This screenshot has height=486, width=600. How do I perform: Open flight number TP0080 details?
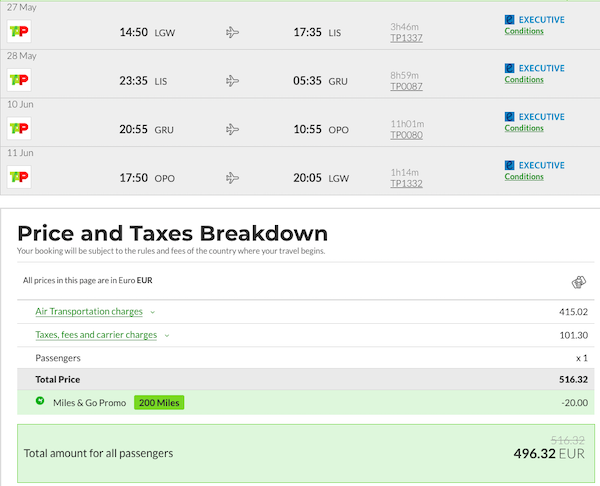tap(406, 135)
